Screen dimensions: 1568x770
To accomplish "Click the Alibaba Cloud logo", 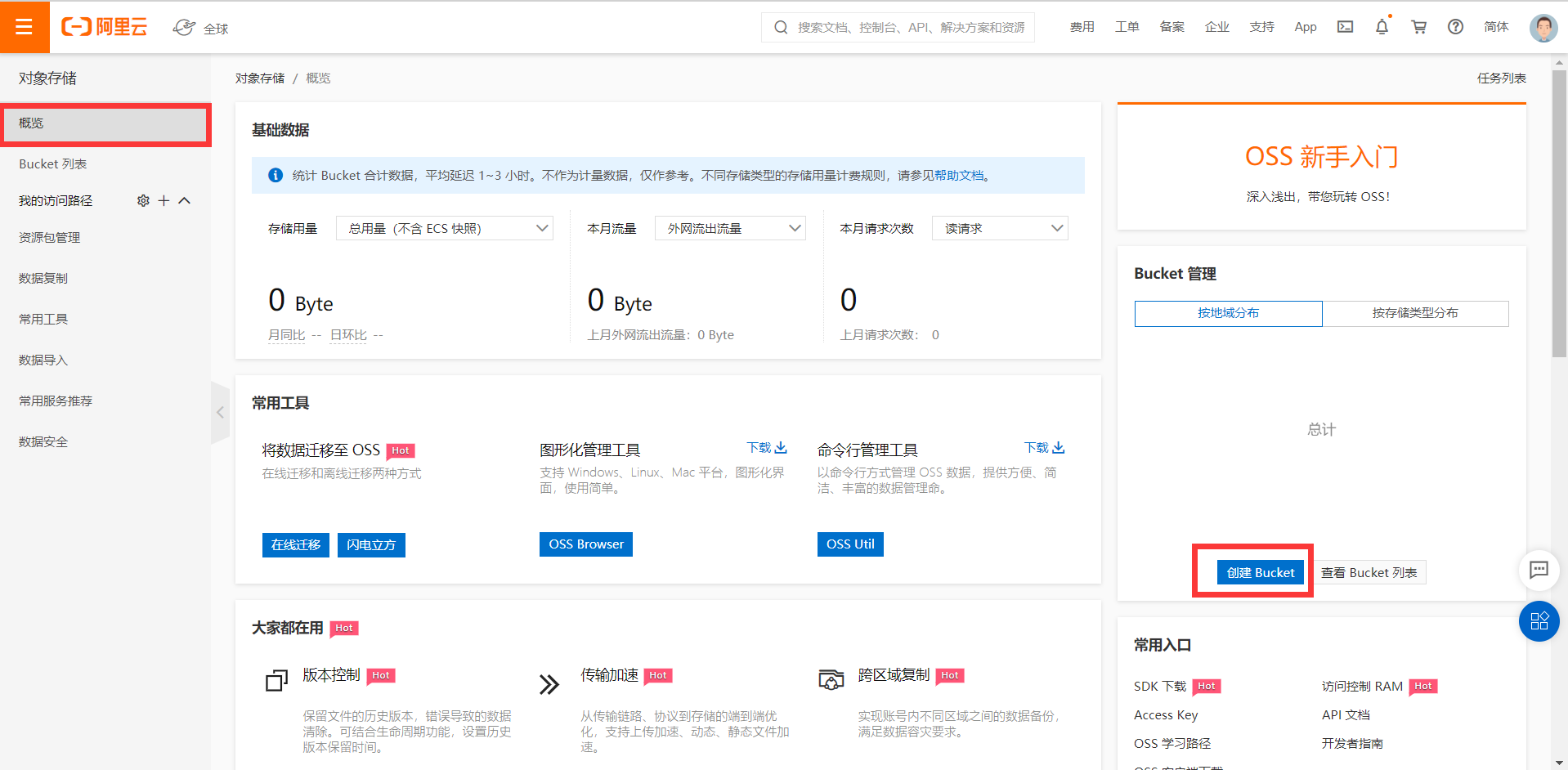I will 105,26.
